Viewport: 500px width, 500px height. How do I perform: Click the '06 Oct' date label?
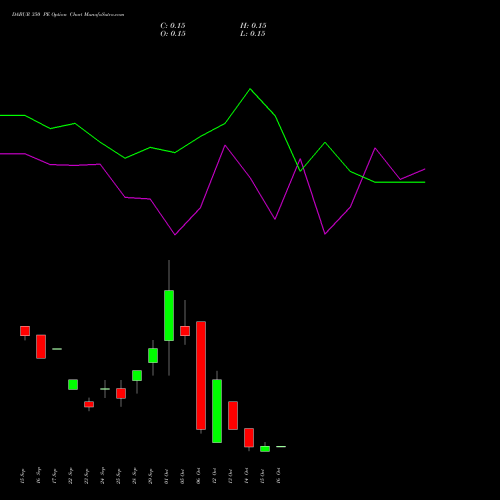[198, 476]
